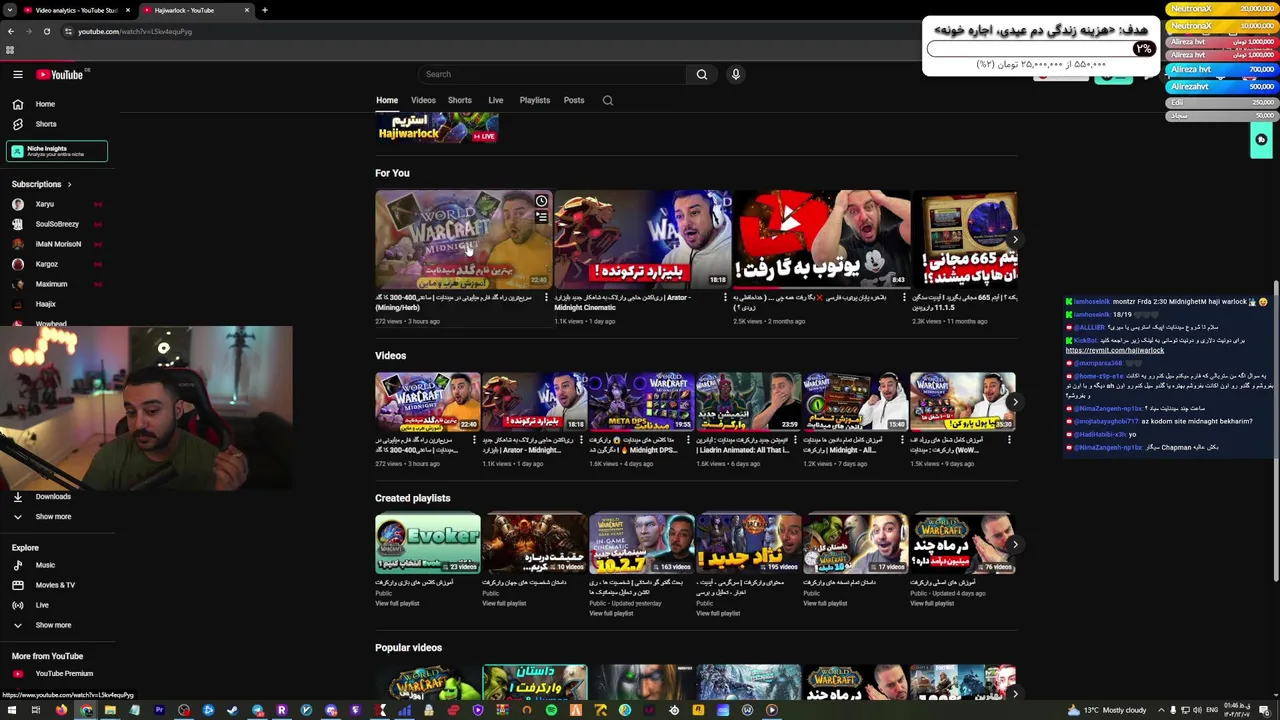The height and width of the screenshot is (720, 1280).
Task: Open the Evoker playlist thumbnail
Action: click(427, 543)
